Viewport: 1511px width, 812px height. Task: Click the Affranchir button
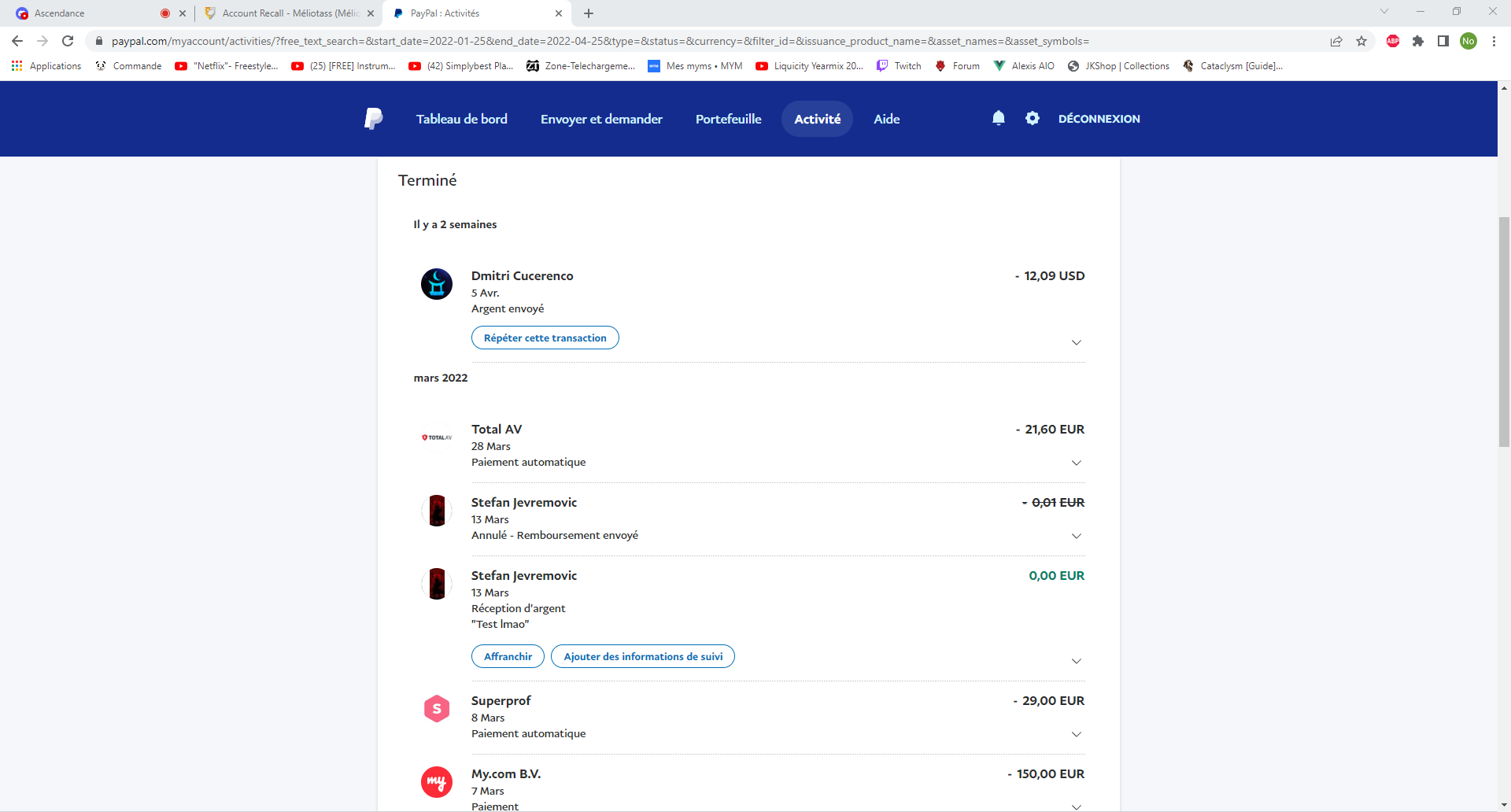pos(508,656)
